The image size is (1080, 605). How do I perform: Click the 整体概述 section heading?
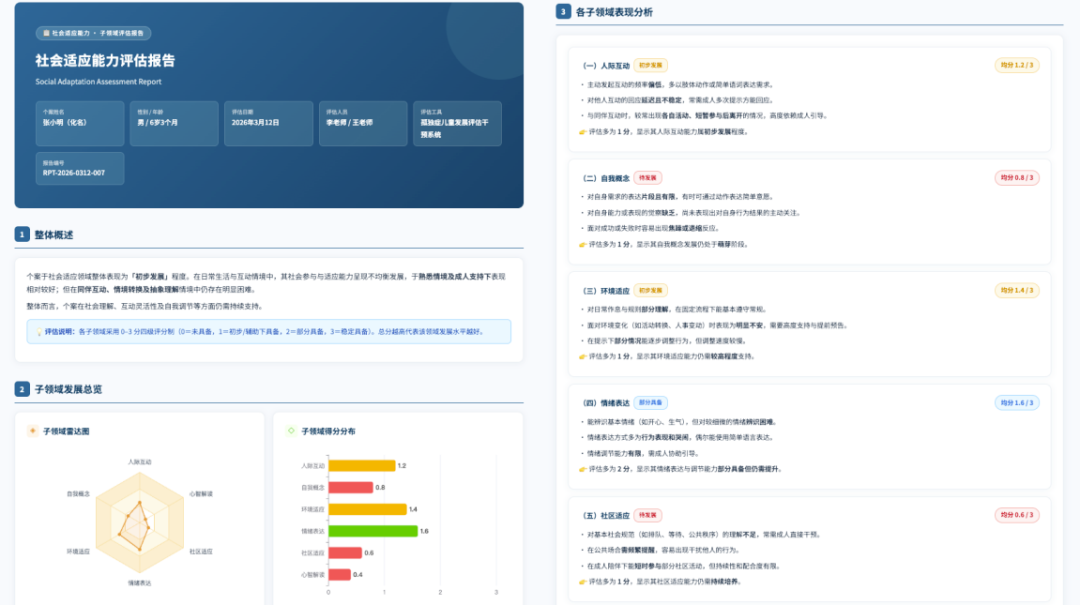pos(54,235)
